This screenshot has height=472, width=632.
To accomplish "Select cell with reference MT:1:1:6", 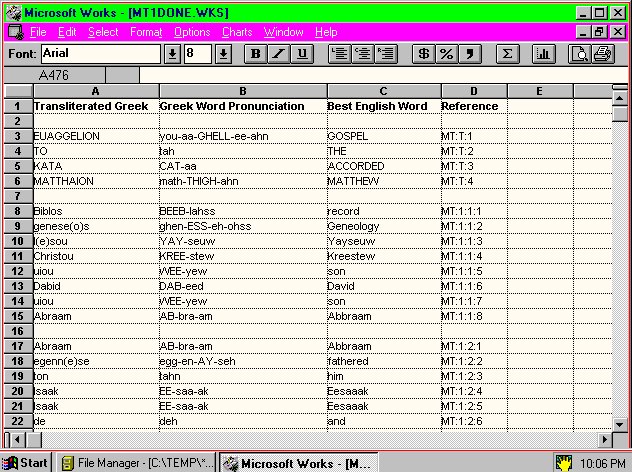I will pos(474,286).
